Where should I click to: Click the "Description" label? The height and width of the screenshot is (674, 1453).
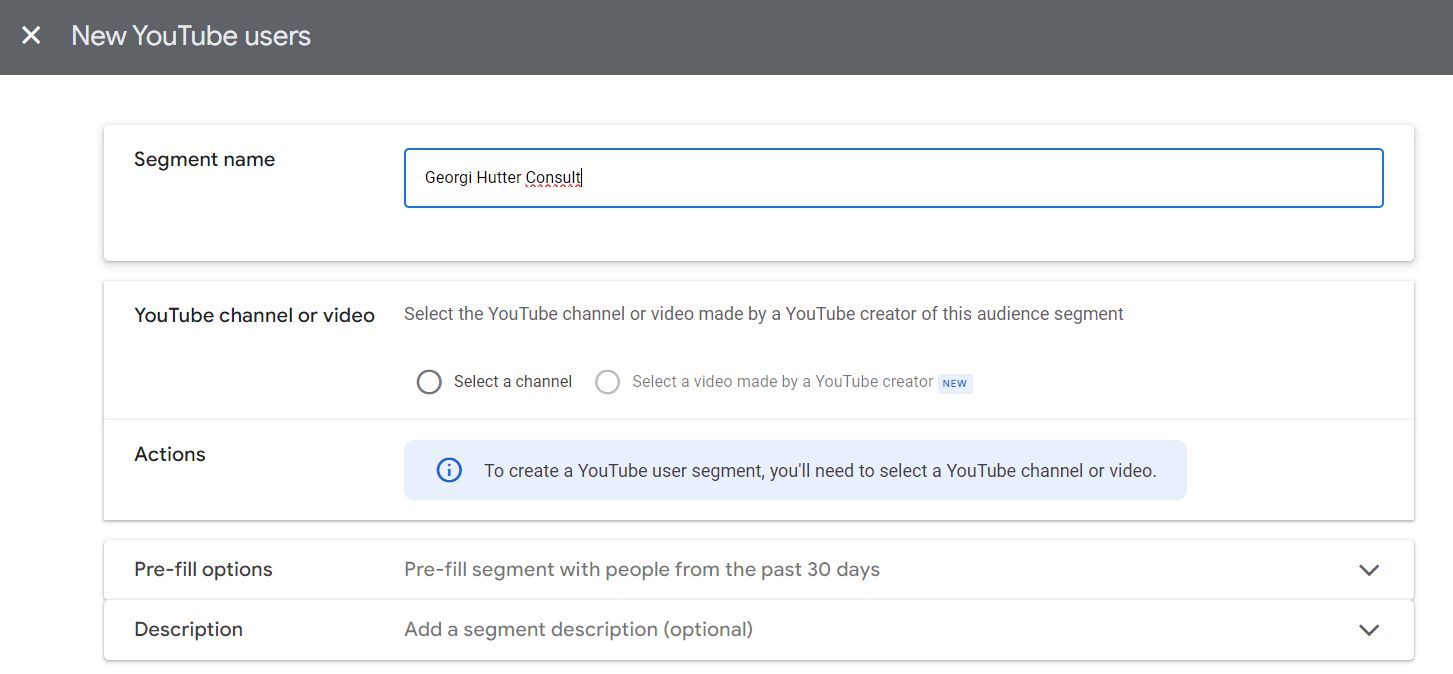pos(188,630)
